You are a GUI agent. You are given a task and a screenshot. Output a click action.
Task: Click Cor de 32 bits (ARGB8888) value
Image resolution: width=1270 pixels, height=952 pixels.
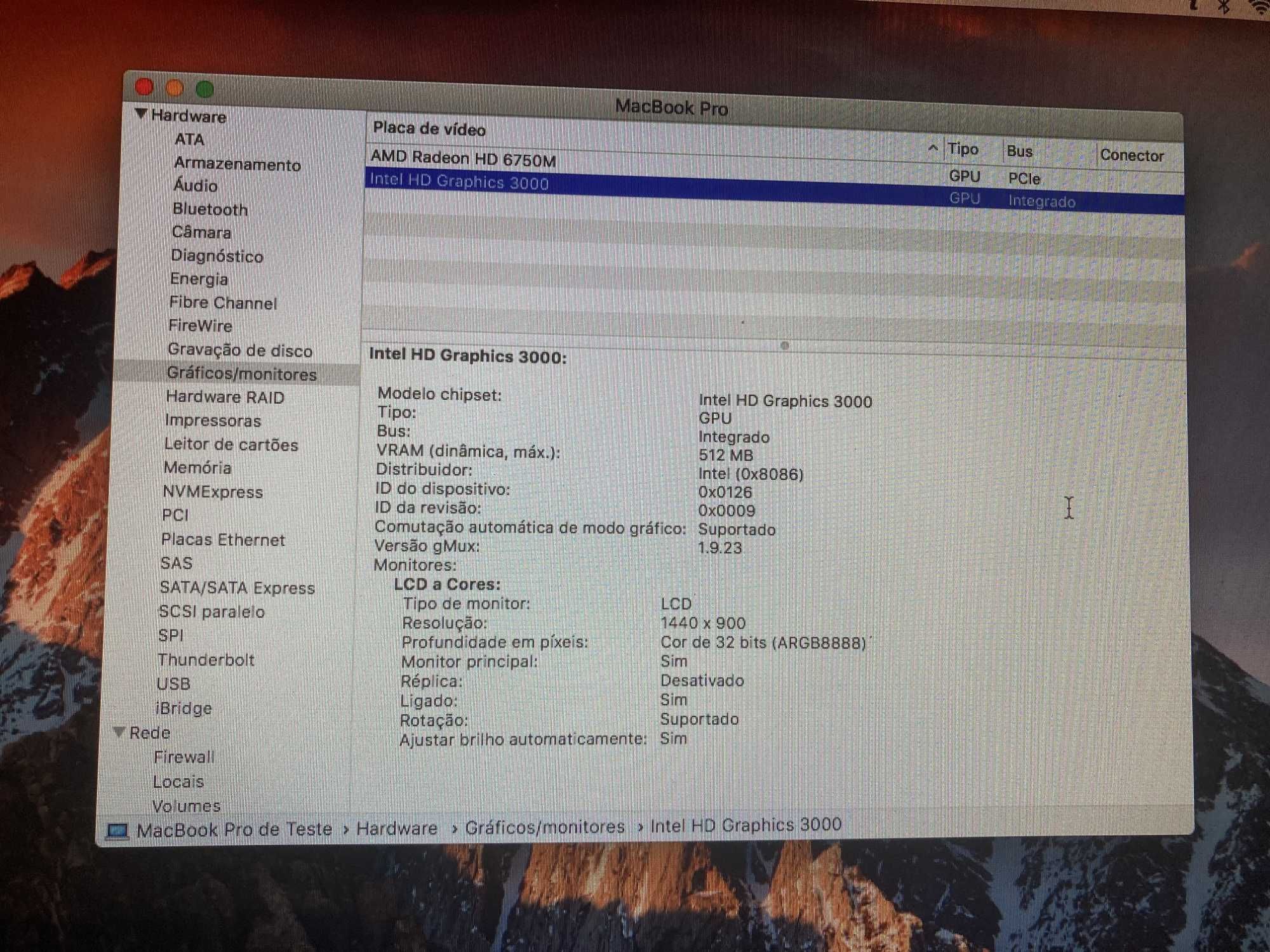(x=763, y=642)
